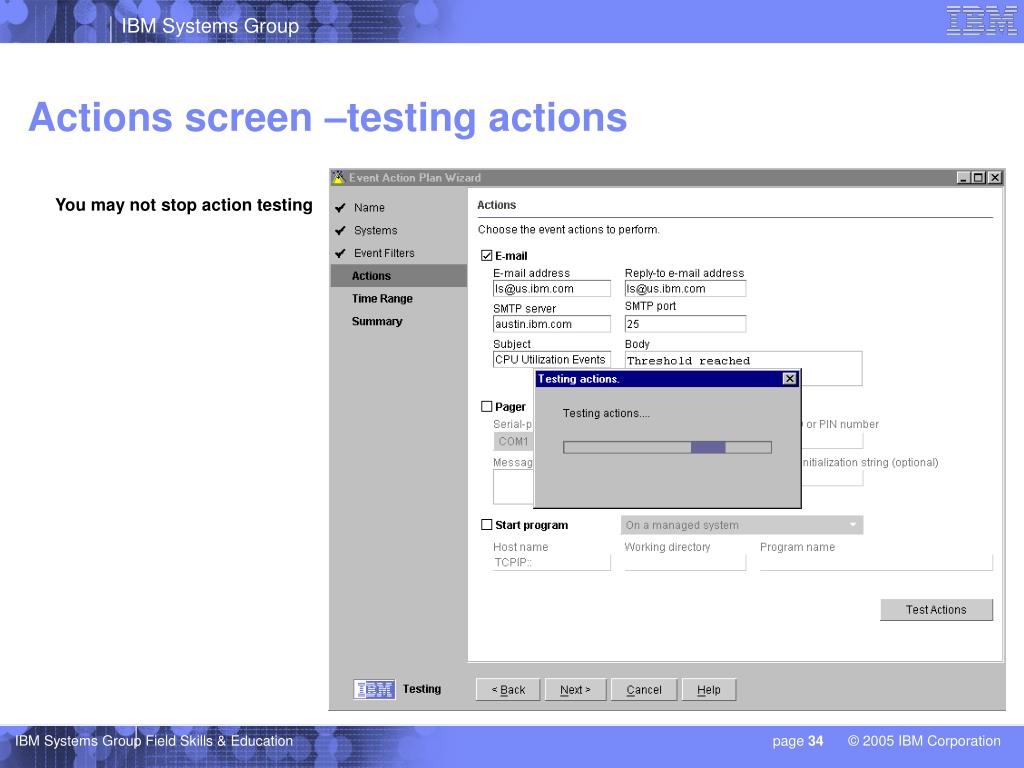
Task: Select the Actions wizard step
Action: click(x=398, y=276)
